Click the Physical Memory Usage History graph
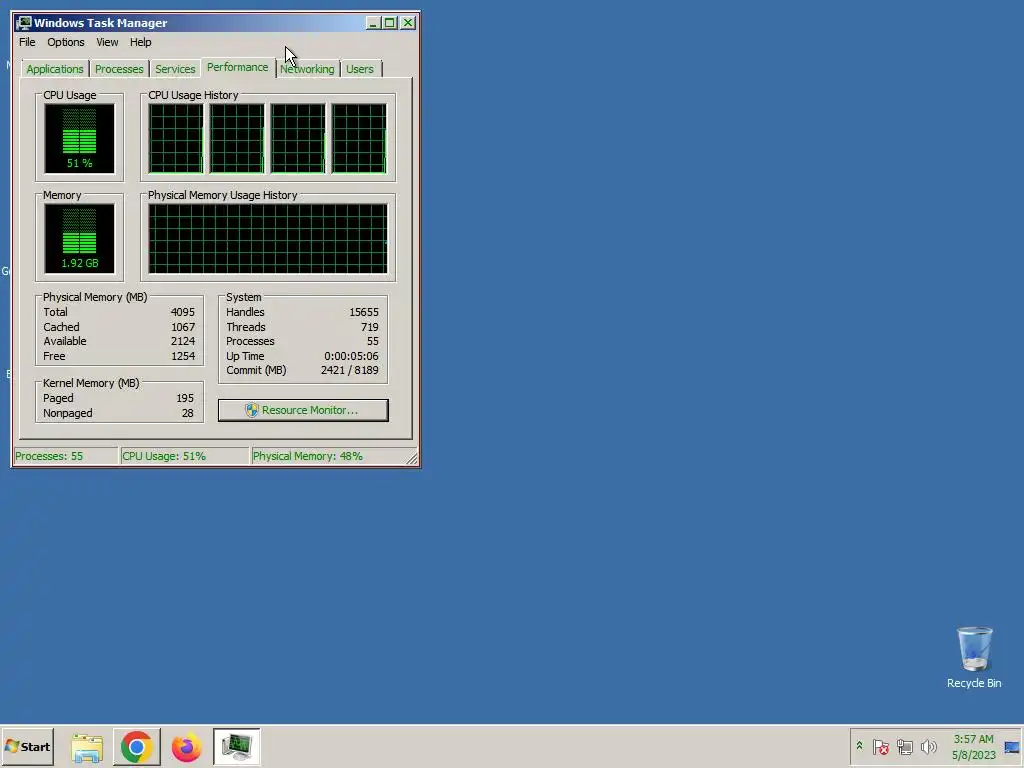 (268, 238)
